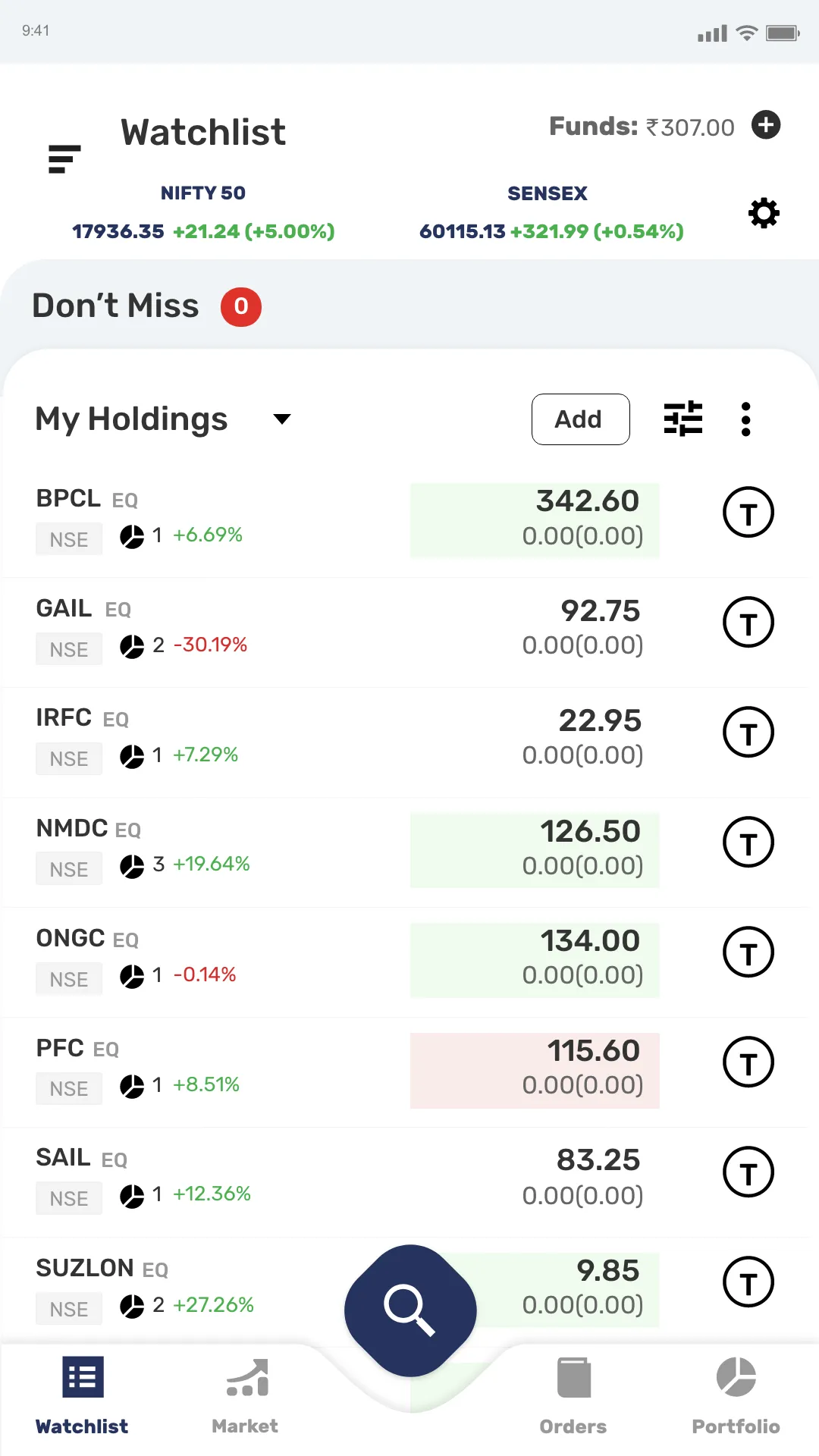Viewport: 819px width, 1456px height.
Task: Open the floating search button
Action: [x=410, y=1310]
